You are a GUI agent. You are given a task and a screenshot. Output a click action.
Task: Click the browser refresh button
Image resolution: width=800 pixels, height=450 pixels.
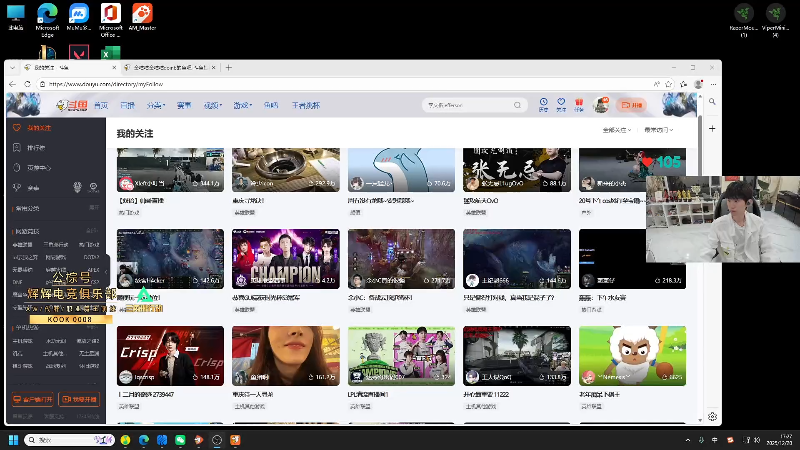pos(30,84)
